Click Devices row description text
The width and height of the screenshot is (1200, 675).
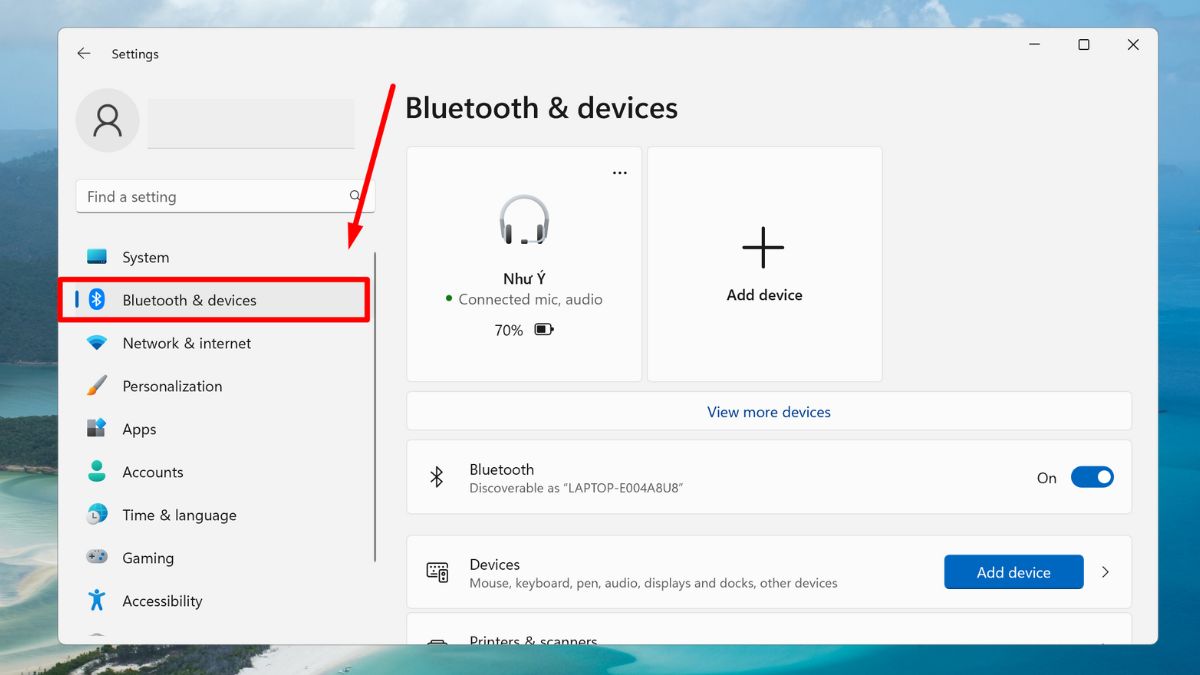point(653,583)
